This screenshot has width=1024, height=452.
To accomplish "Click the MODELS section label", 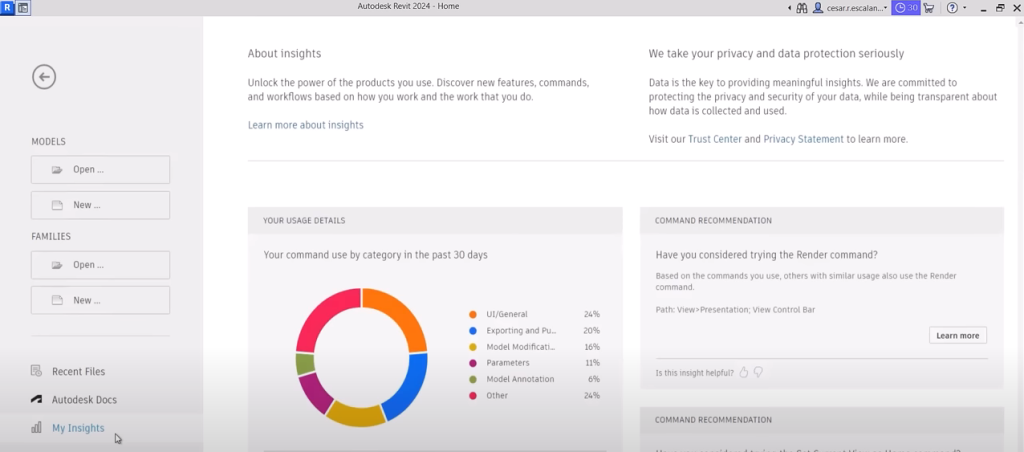I will 48,142.
